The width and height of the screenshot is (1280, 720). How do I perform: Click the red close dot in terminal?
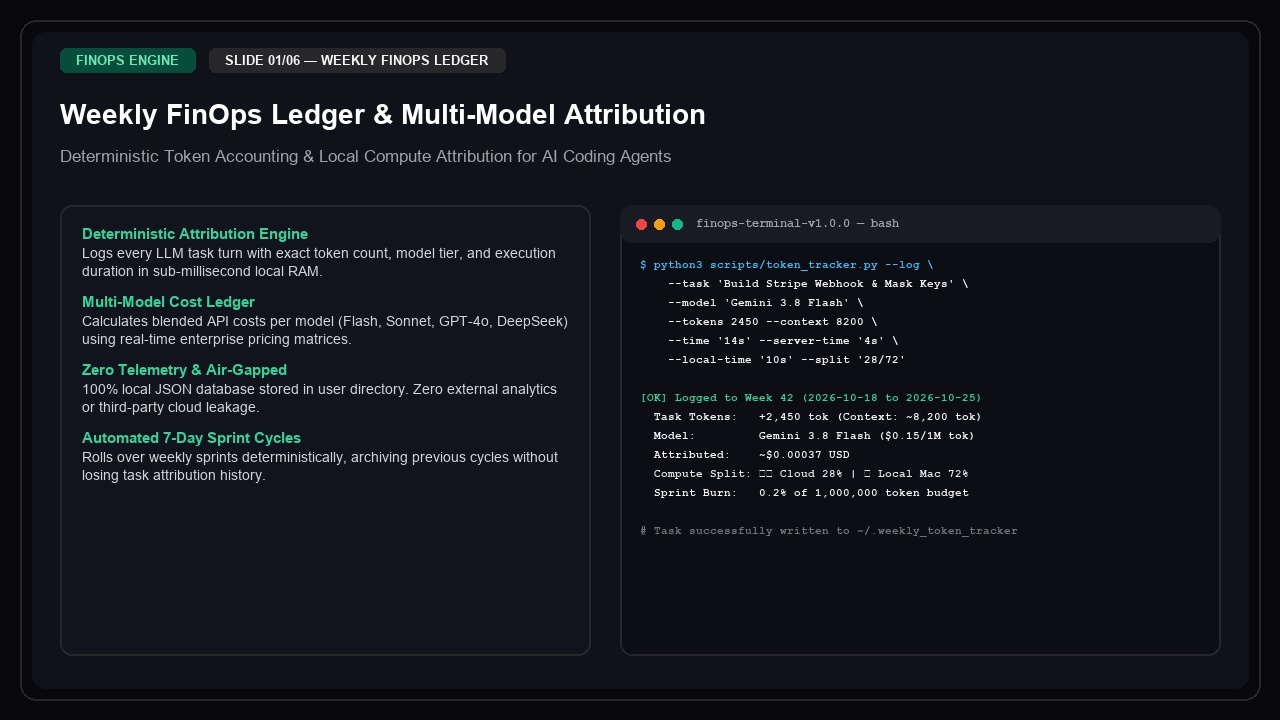(642, 224)
